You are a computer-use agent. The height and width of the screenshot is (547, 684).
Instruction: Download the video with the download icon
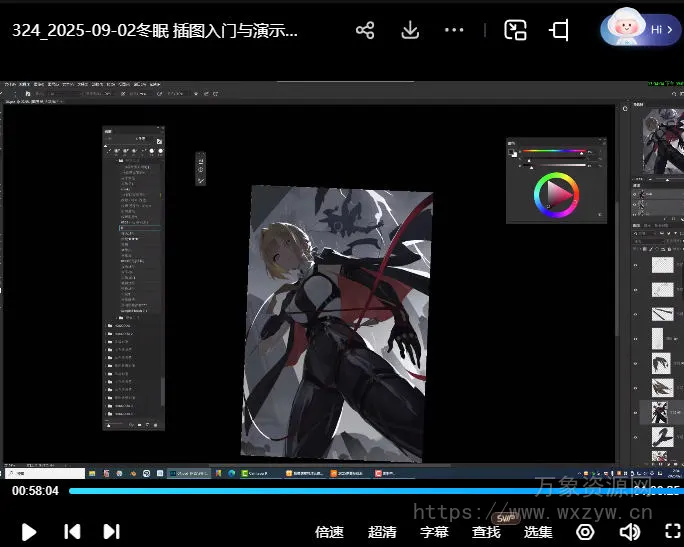point(410,30)
